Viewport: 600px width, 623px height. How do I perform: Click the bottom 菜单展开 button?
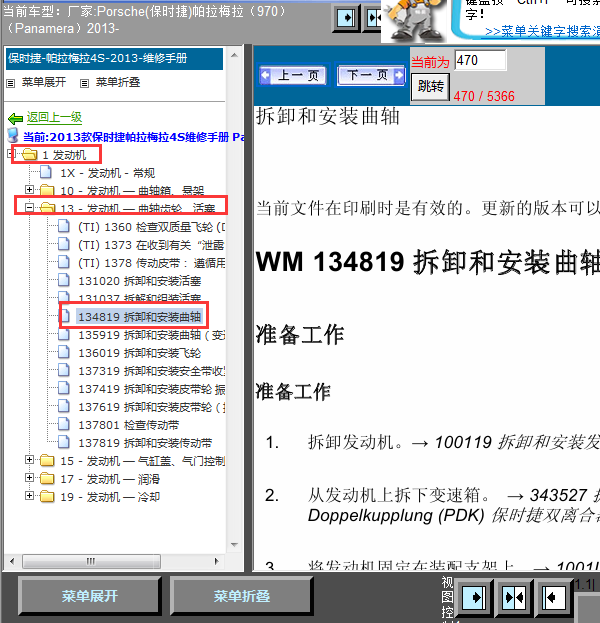point(90,595)
